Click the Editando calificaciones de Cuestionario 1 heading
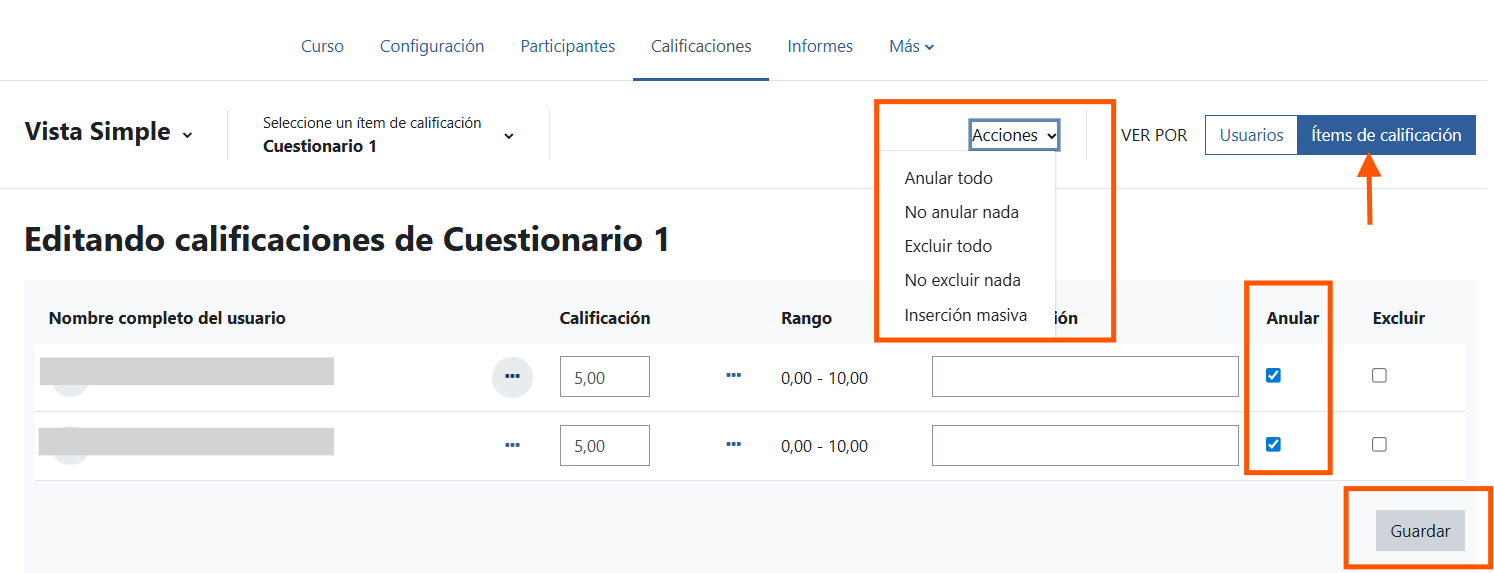The image size is (1494, 573). click(x=347, y=240)
